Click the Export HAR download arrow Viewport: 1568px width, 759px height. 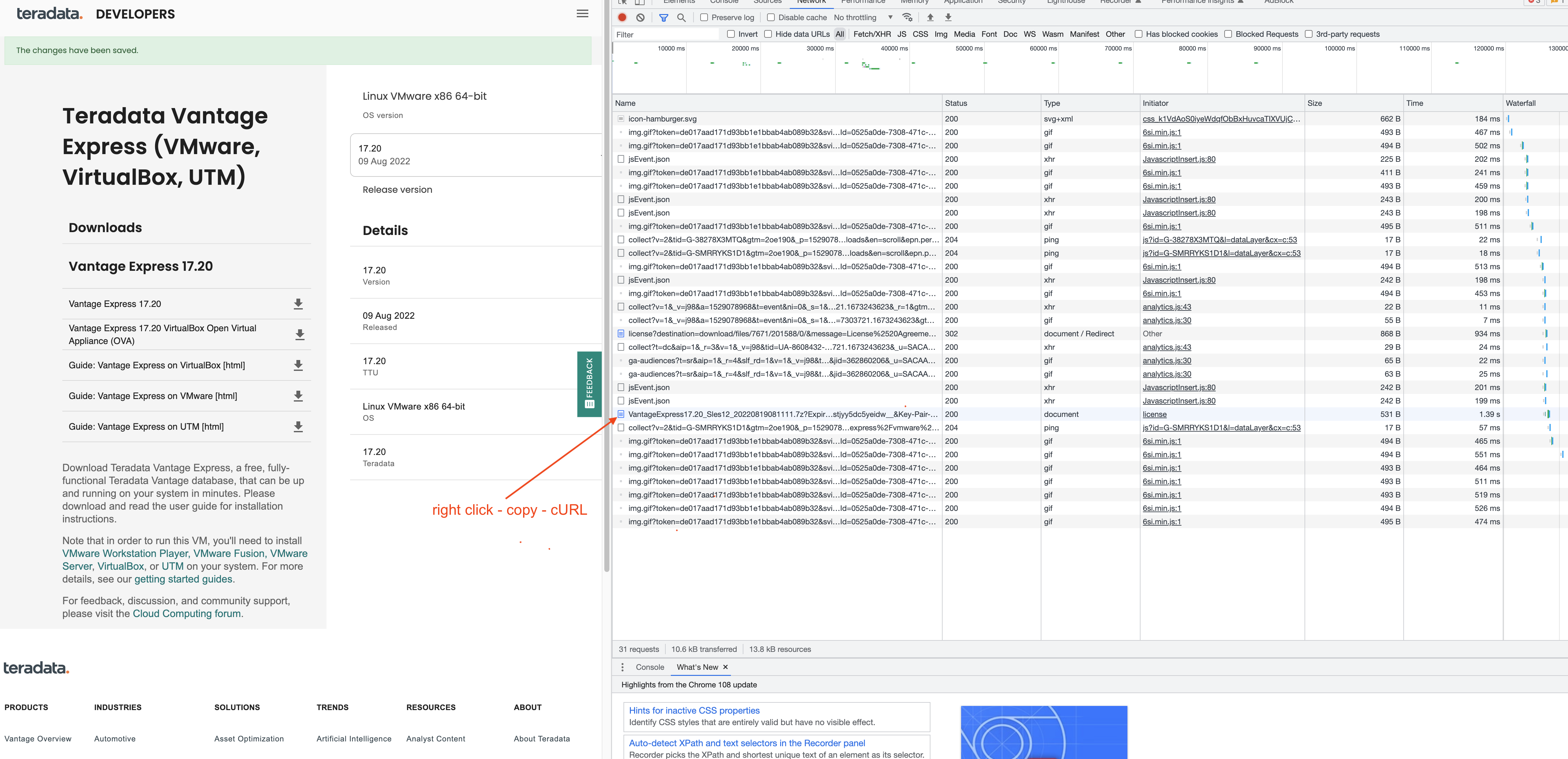(x=948, y=18)
